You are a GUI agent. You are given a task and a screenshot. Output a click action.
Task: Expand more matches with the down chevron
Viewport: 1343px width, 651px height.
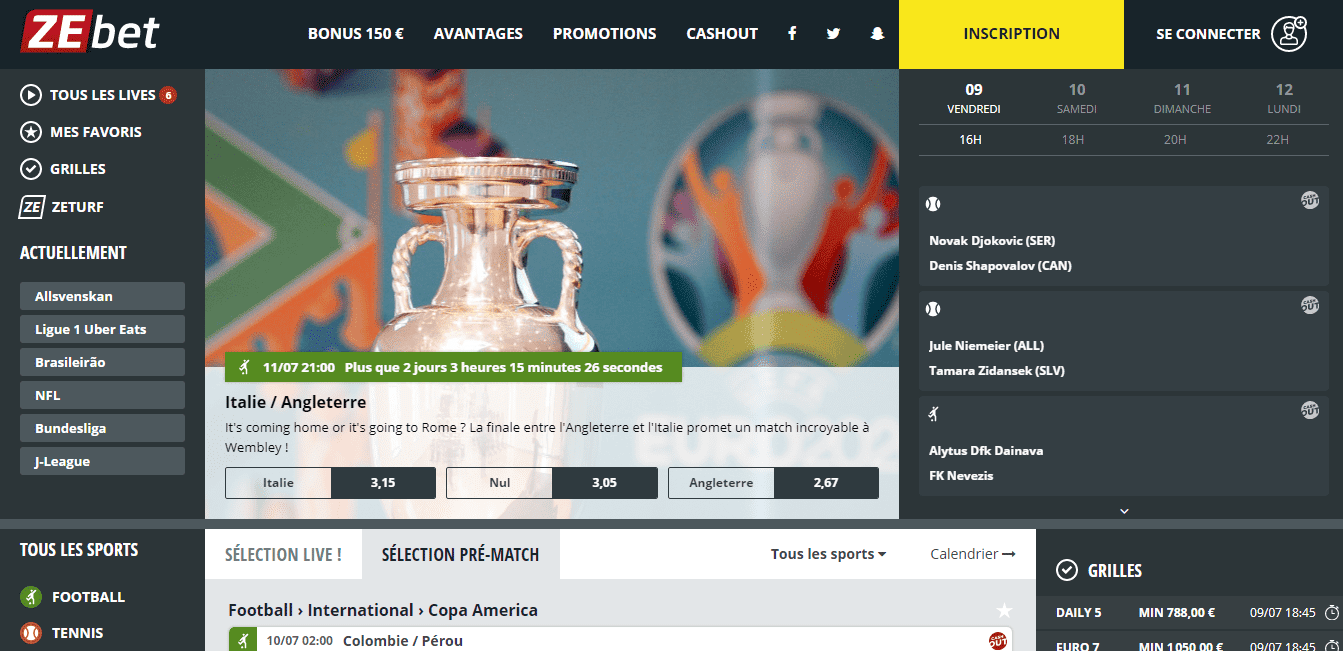(1124, 510)
